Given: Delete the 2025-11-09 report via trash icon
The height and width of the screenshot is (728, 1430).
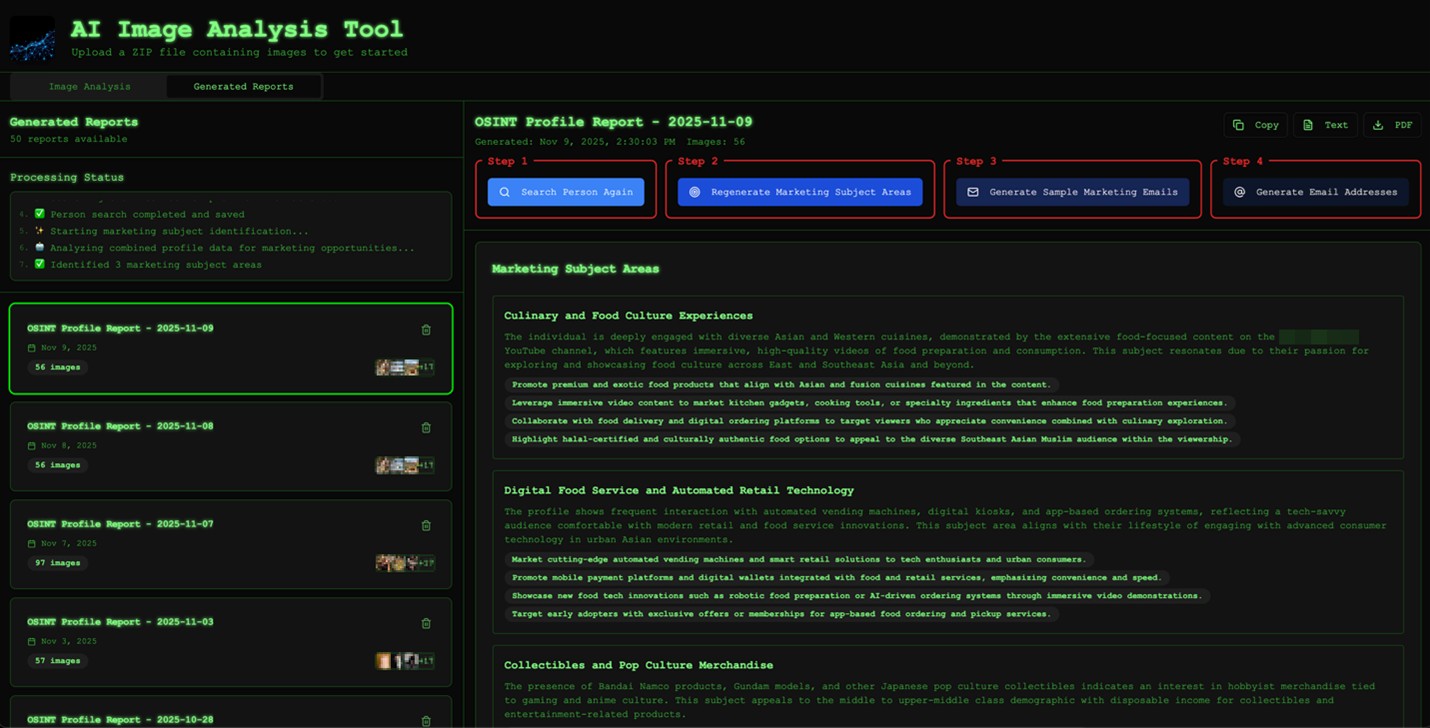Looking at the screenshot, I should pyautogui.click(x=426, y=329).
